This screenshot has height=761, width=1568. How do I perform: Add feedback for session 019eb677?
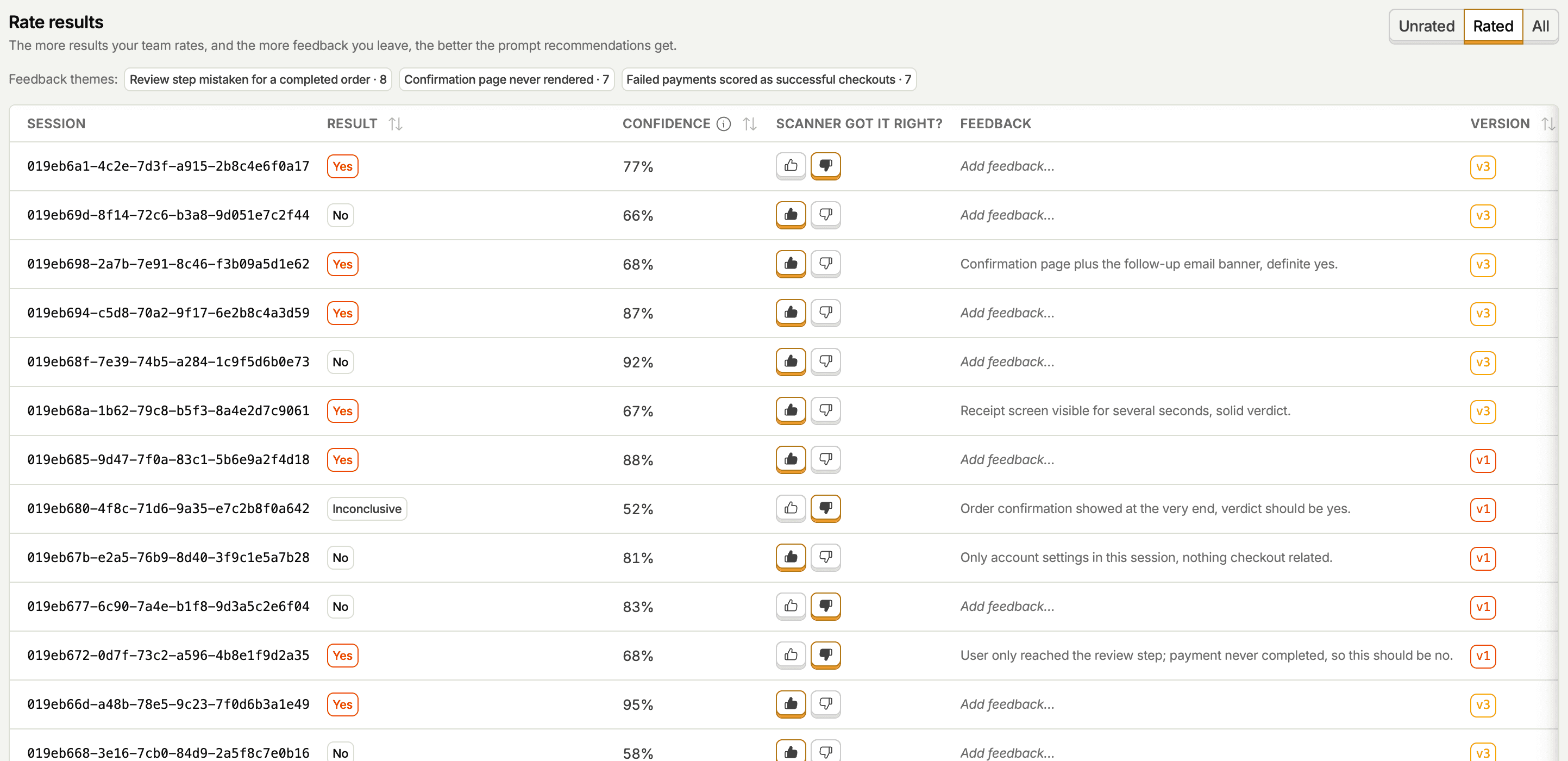1007,607
